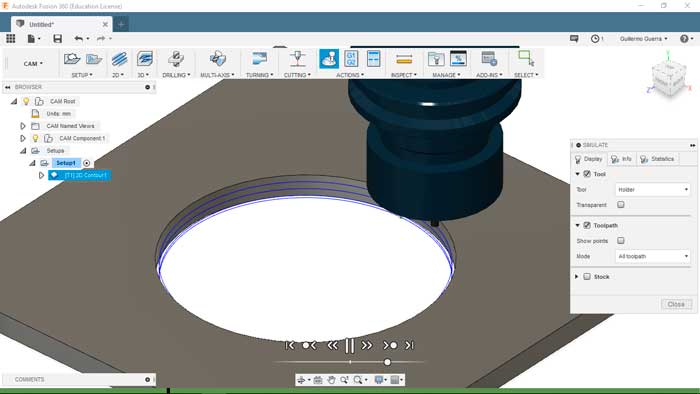This screenshot has width=700, height=394.
Task: Click the orbit navigation icon
Action: coord(301,380)
